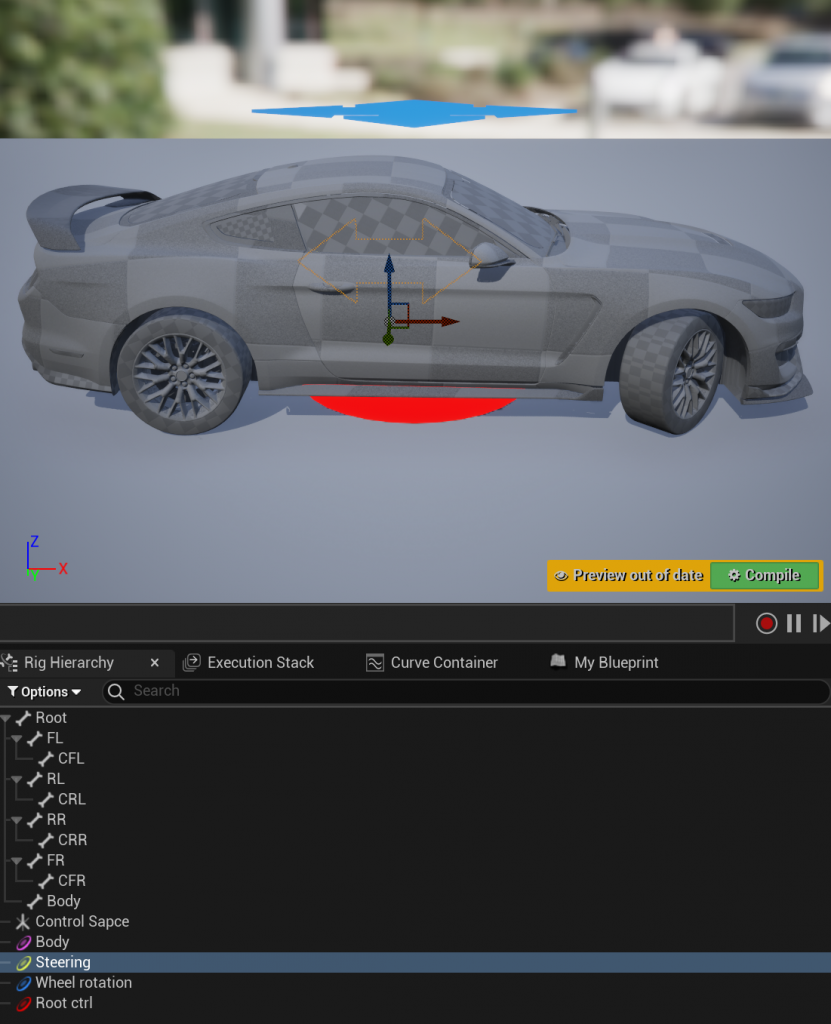Screen dimensions: 831x1024
Task: Click the green Y-axis gizmo handle
Action: (388, 339)
